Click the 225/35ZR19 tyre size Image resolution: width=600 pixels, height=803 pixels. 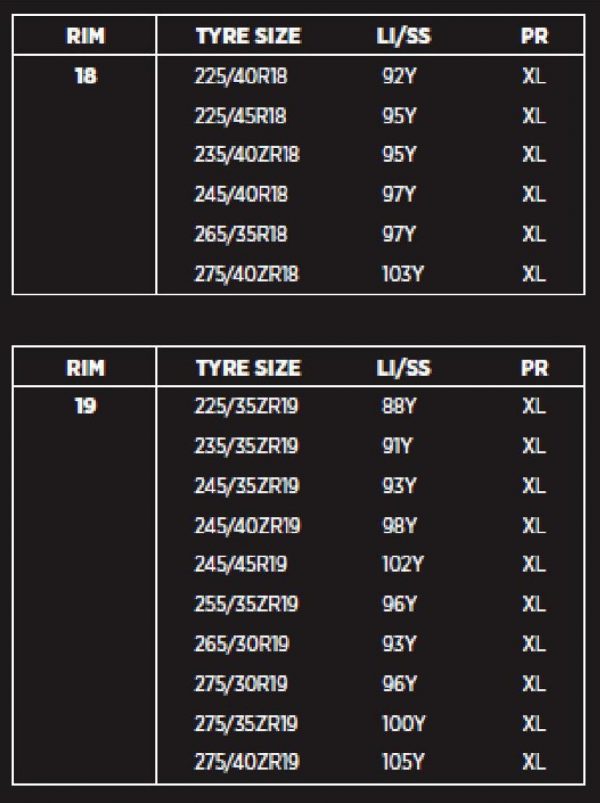pyautogui.click(x=246, y=407)
